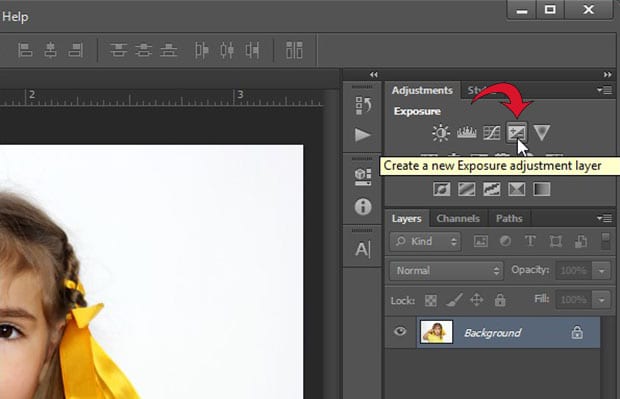Create a Posterize adjustment layer
The height and width of the screenshot is (399, 620).
coord(467,189)
